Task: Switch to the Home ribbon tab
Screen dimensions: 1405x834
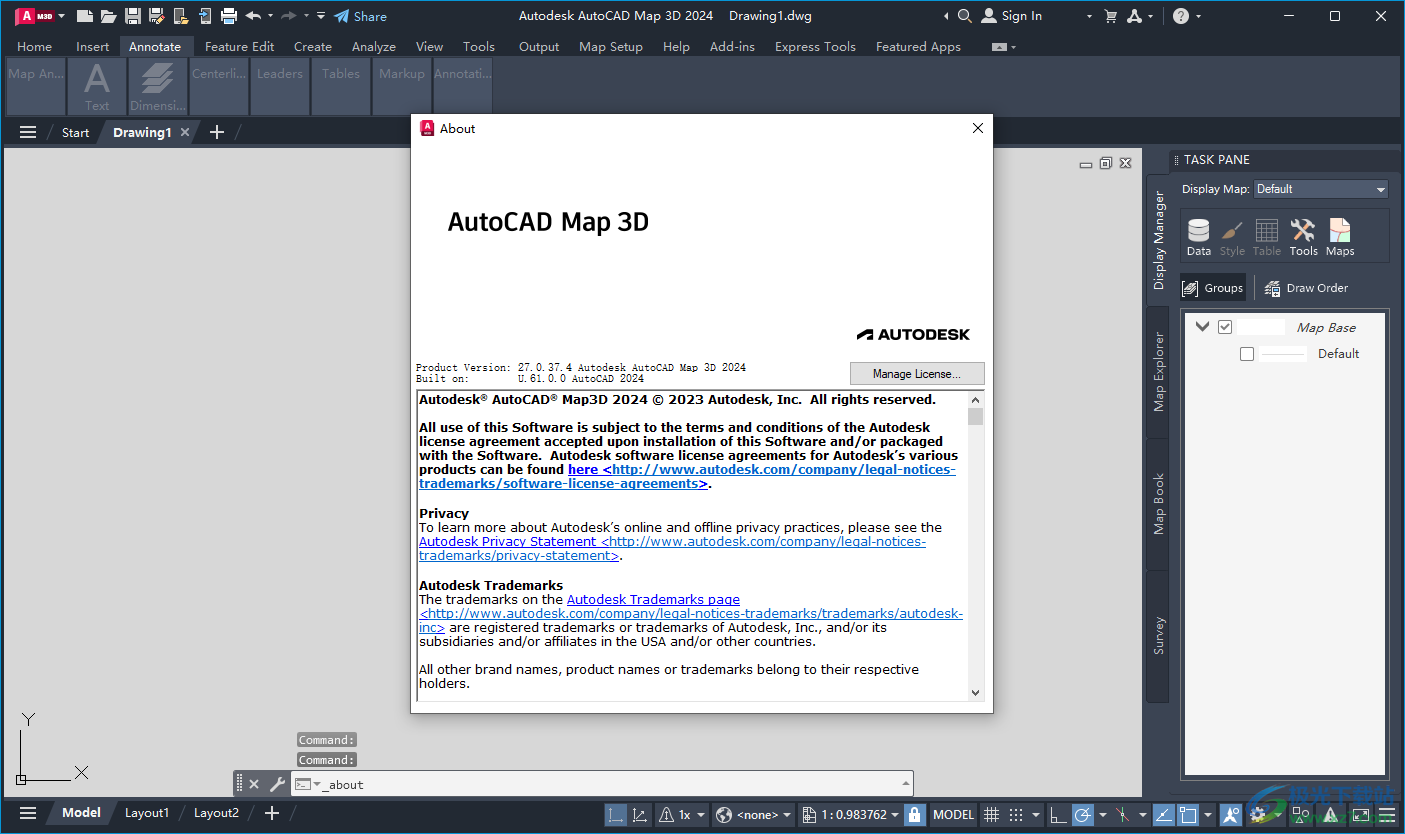Action: click(35, 46)
